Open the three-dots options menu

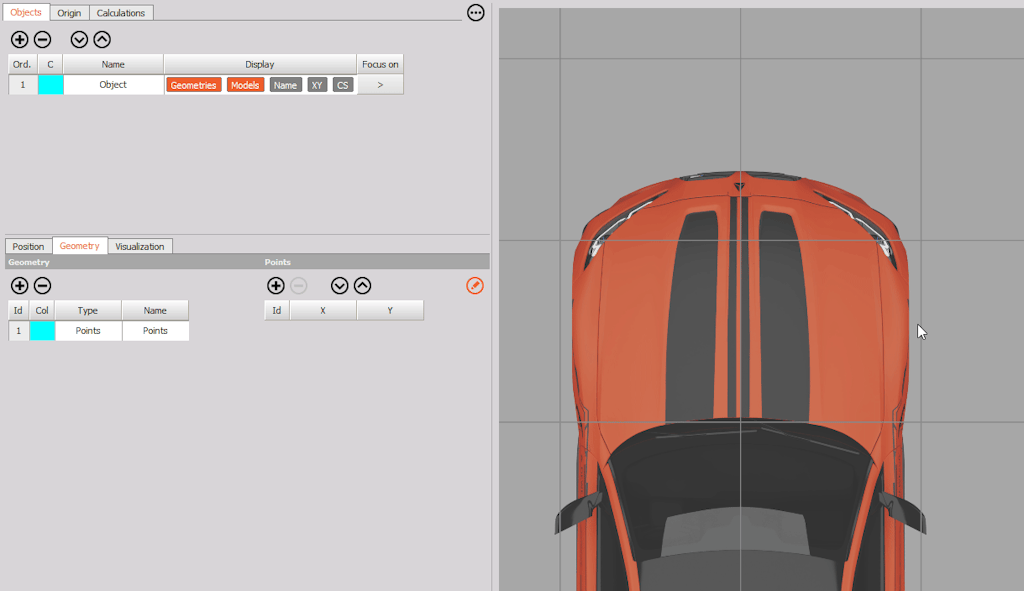click(x=475, y=12)
